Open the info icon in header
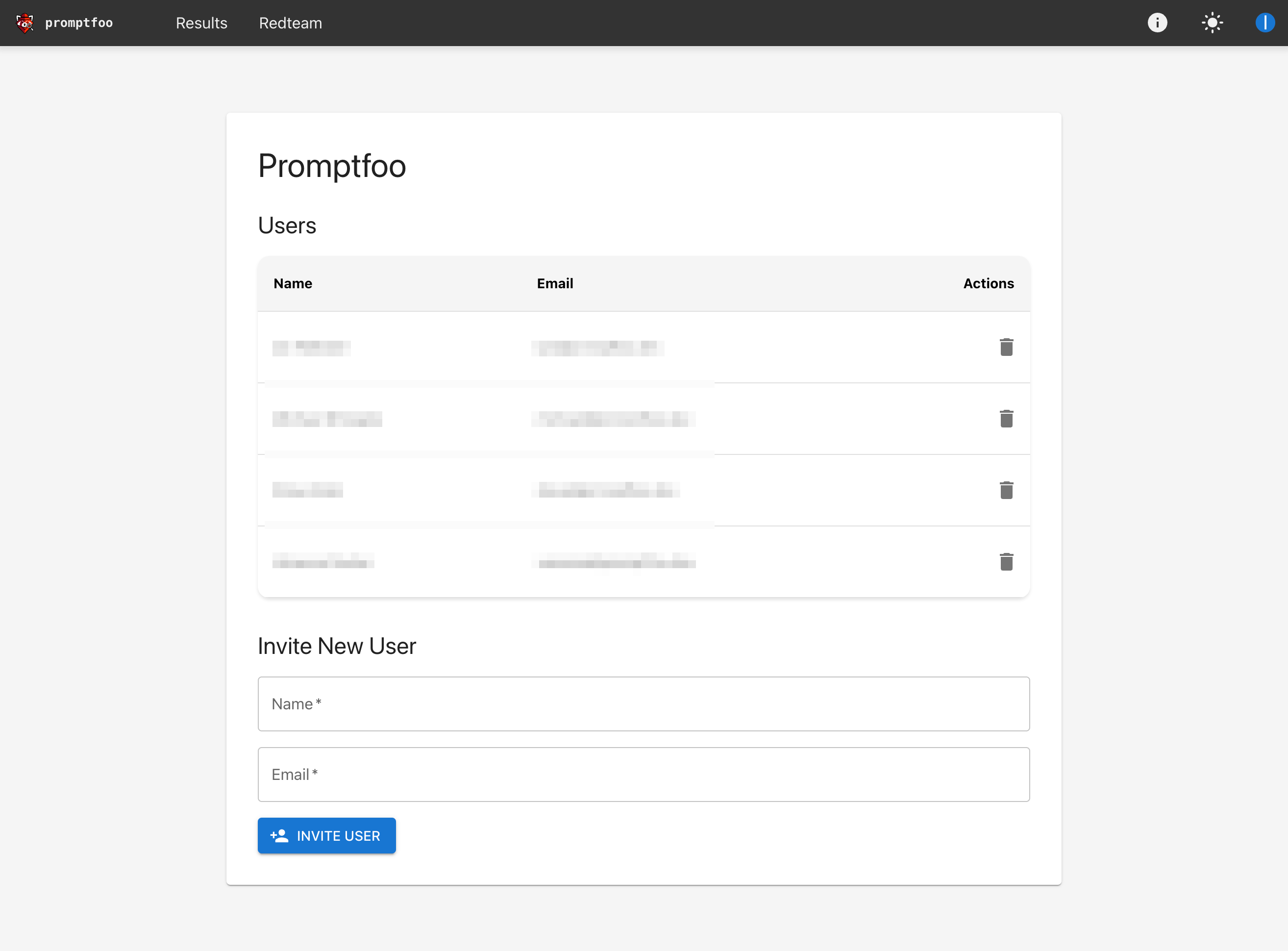1288x951 pixels. point(1157,23)
